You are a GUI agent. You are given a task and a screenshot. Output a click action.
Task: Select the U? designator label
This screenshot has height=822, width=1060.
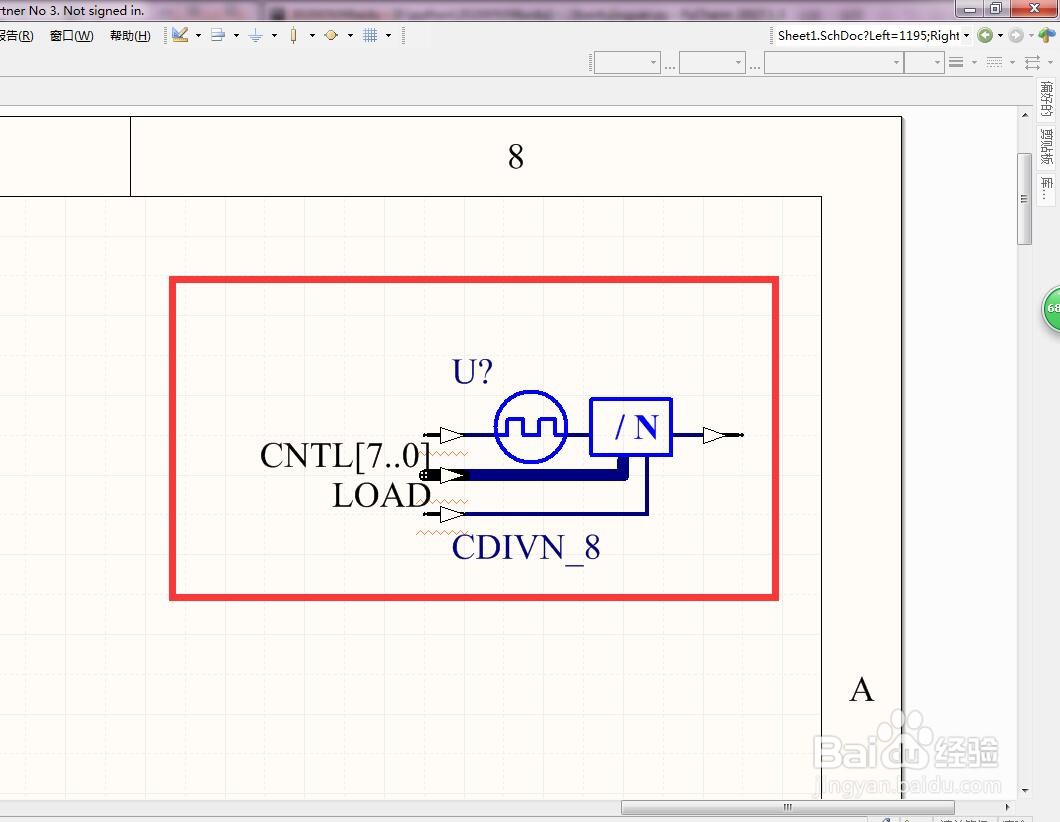[473, 372]
